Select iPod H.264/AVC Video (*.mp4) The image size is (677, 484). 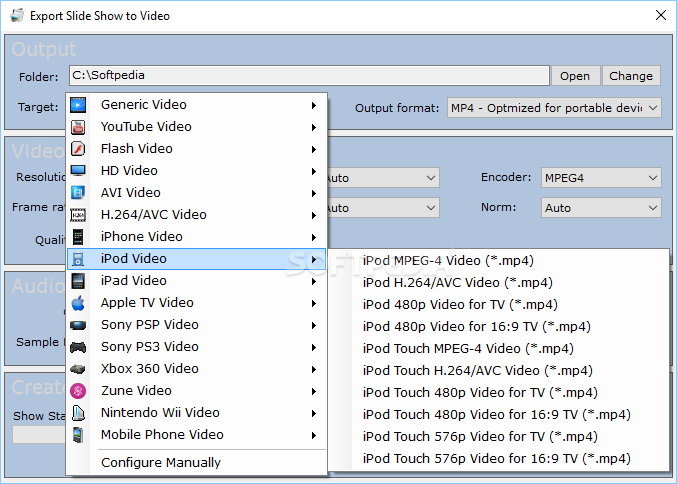tap(498, 283)
